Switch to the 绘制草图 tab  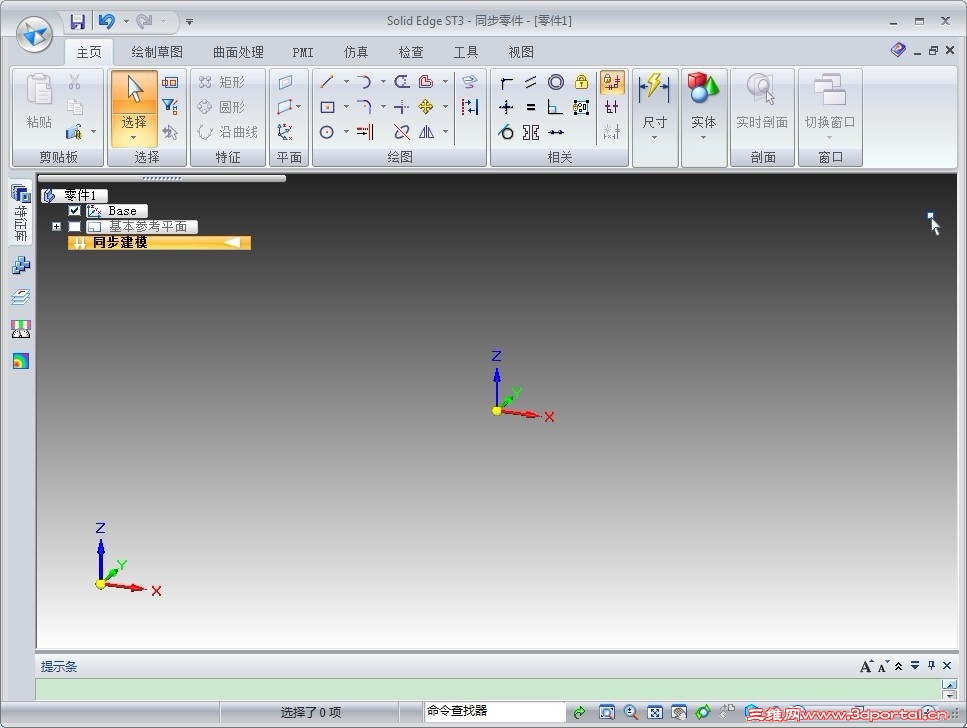pos(157,52)
